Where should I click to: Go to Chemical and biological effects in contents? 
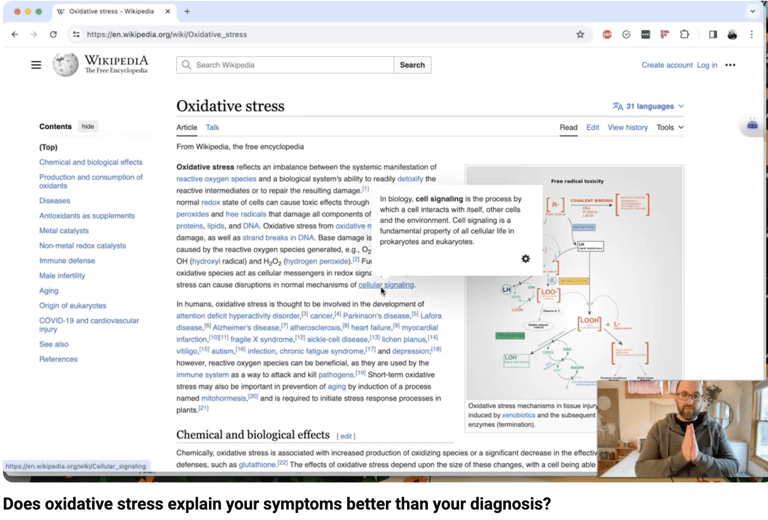pyautogui.click(x=91, y=162)
